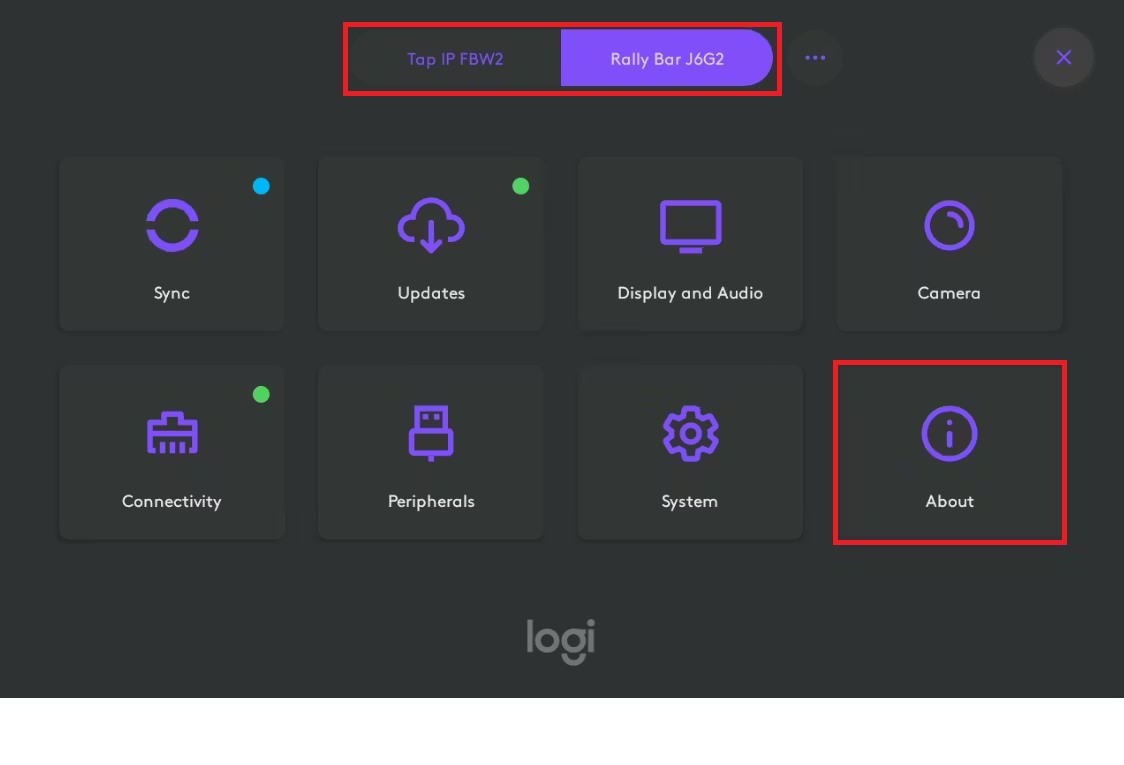The image size is (1124, 765).
Task: Open System settings via the gear icon
Action: (x=690, y=434)
